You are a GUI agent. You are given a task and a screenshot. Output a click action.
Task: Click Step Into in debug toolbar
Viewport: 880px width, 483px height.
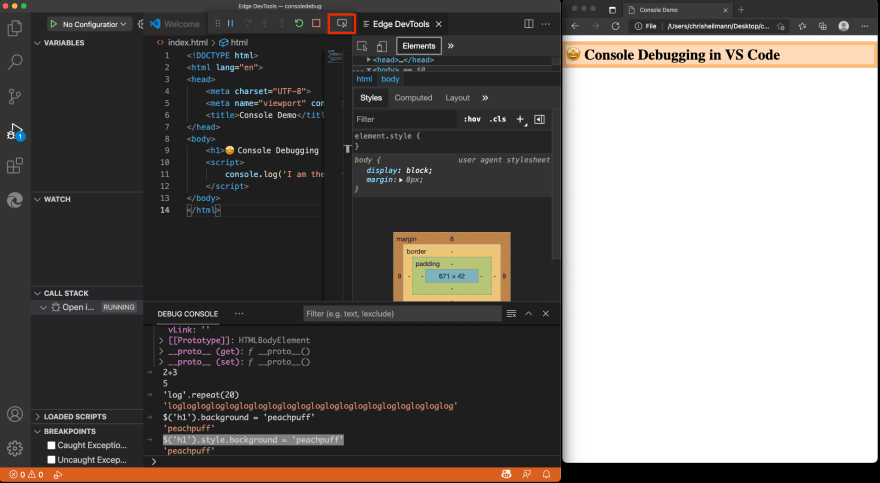pos(265,24)
